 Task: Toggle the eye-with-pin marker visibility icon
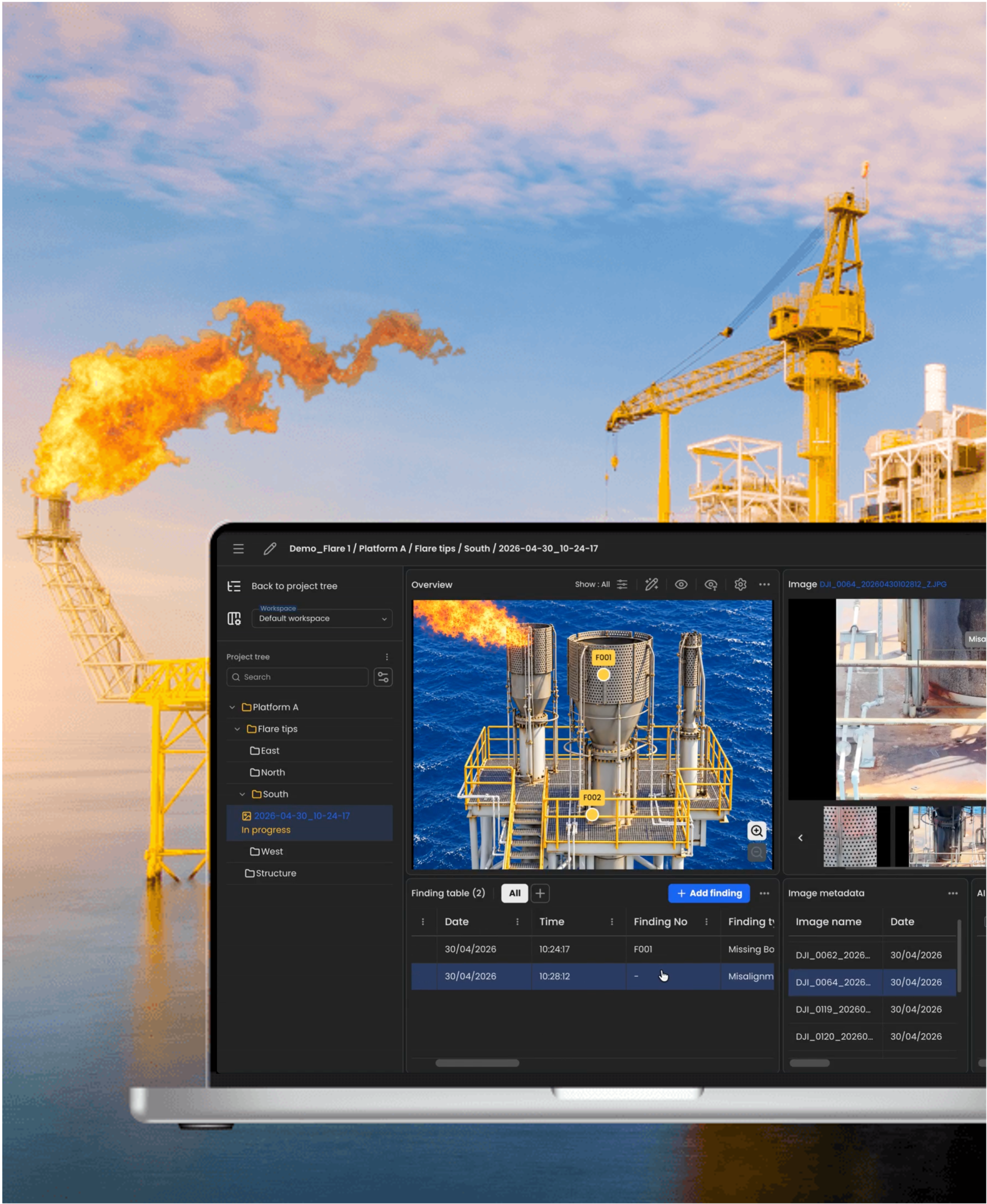pyautogui.click(x=711, y=584)
